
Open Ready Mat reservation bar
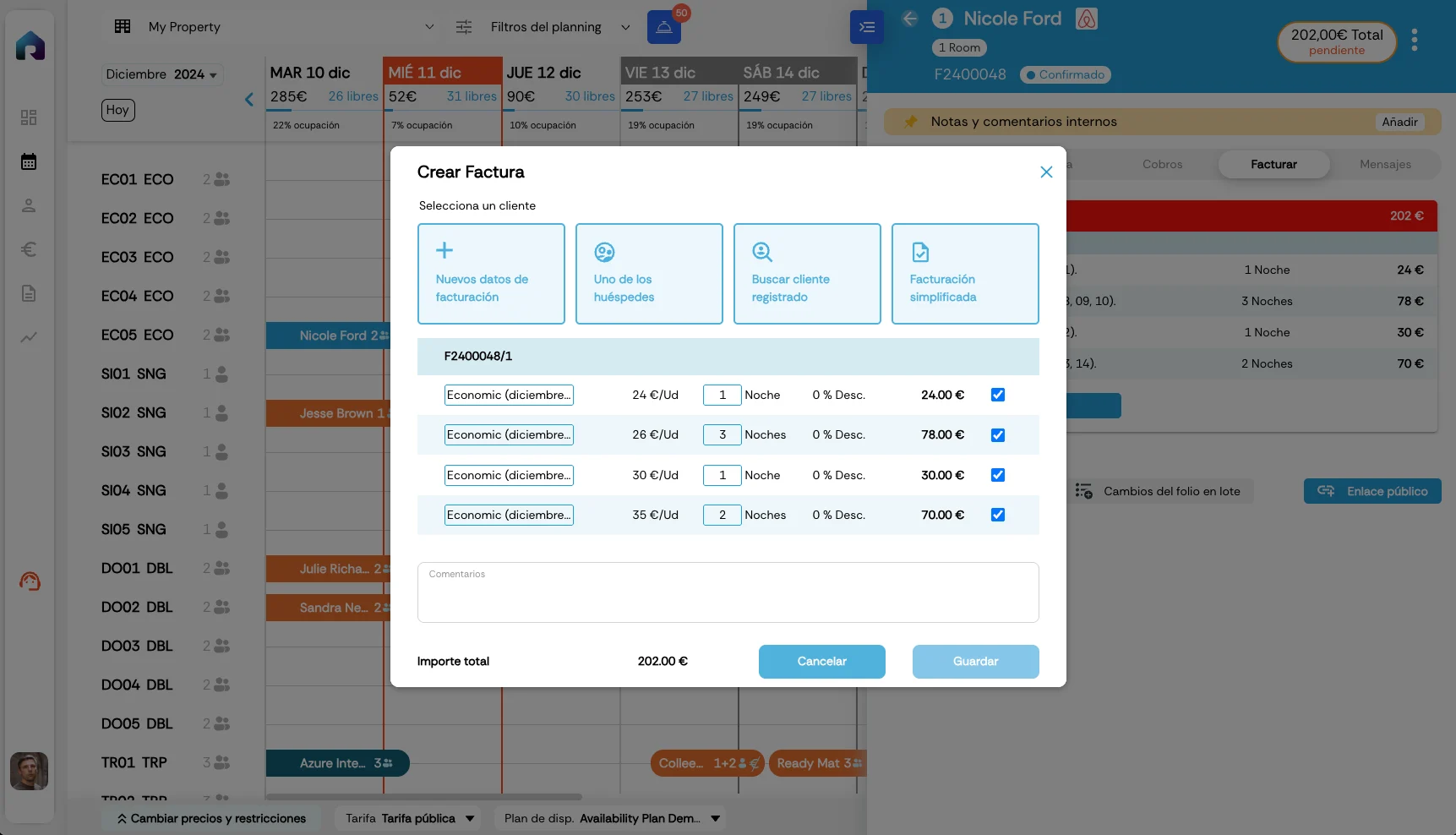click(818, 763)
